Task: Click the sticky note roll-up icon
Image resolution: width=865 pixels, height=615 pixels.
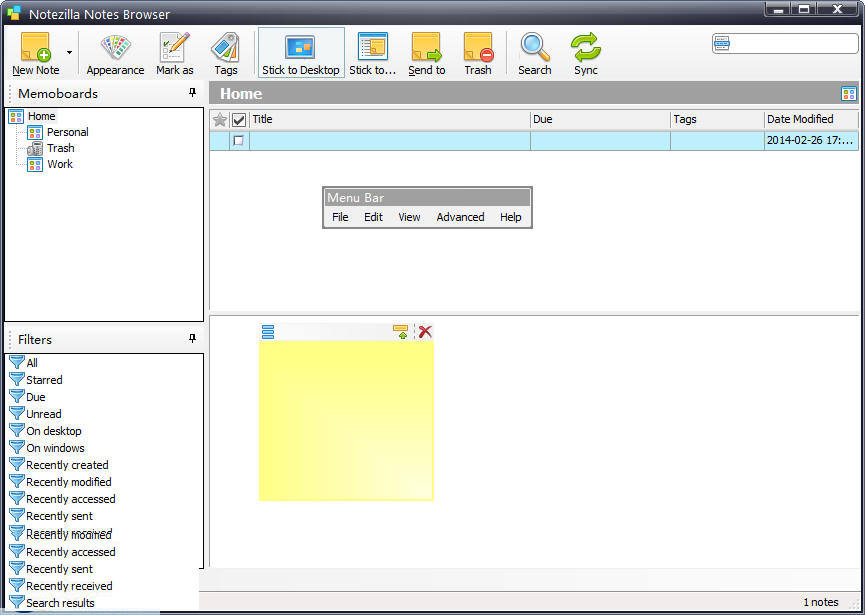Action: pyautogui.click(x=401, y=332)
